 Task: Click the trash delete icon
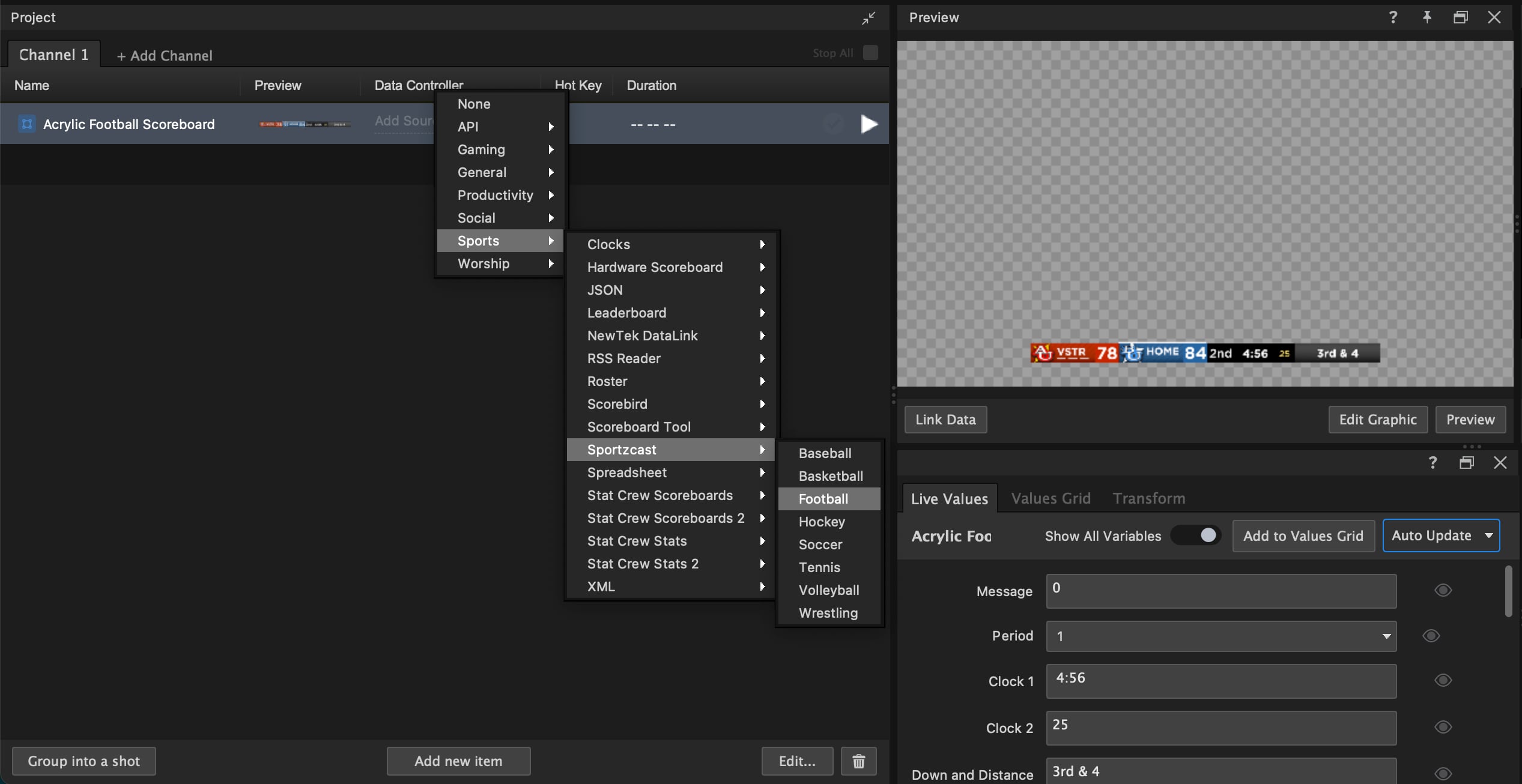coord(858,761)
